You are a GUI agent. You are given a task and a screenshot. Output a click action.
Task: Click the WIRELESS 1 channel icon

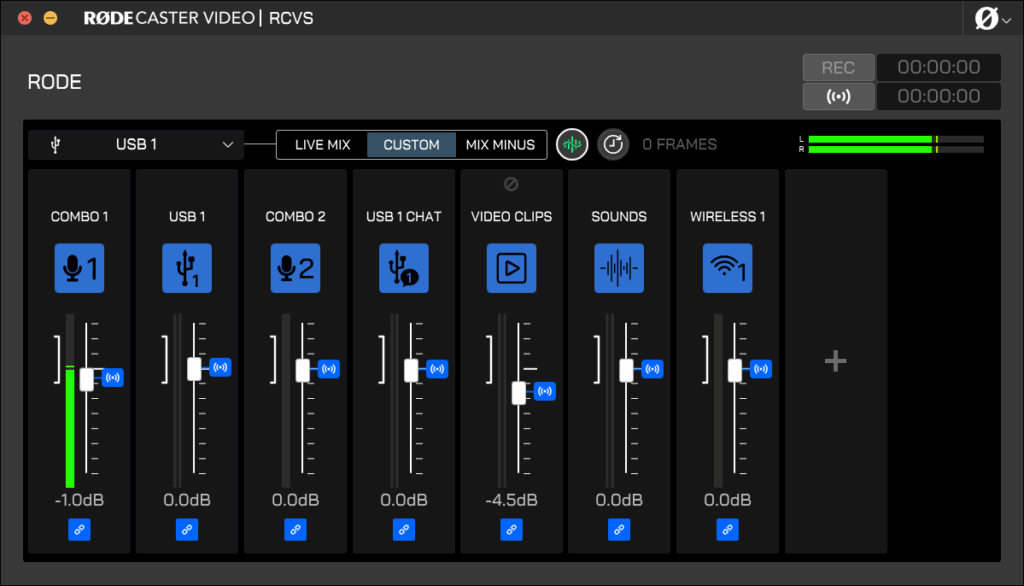click(x=727, y=268)
